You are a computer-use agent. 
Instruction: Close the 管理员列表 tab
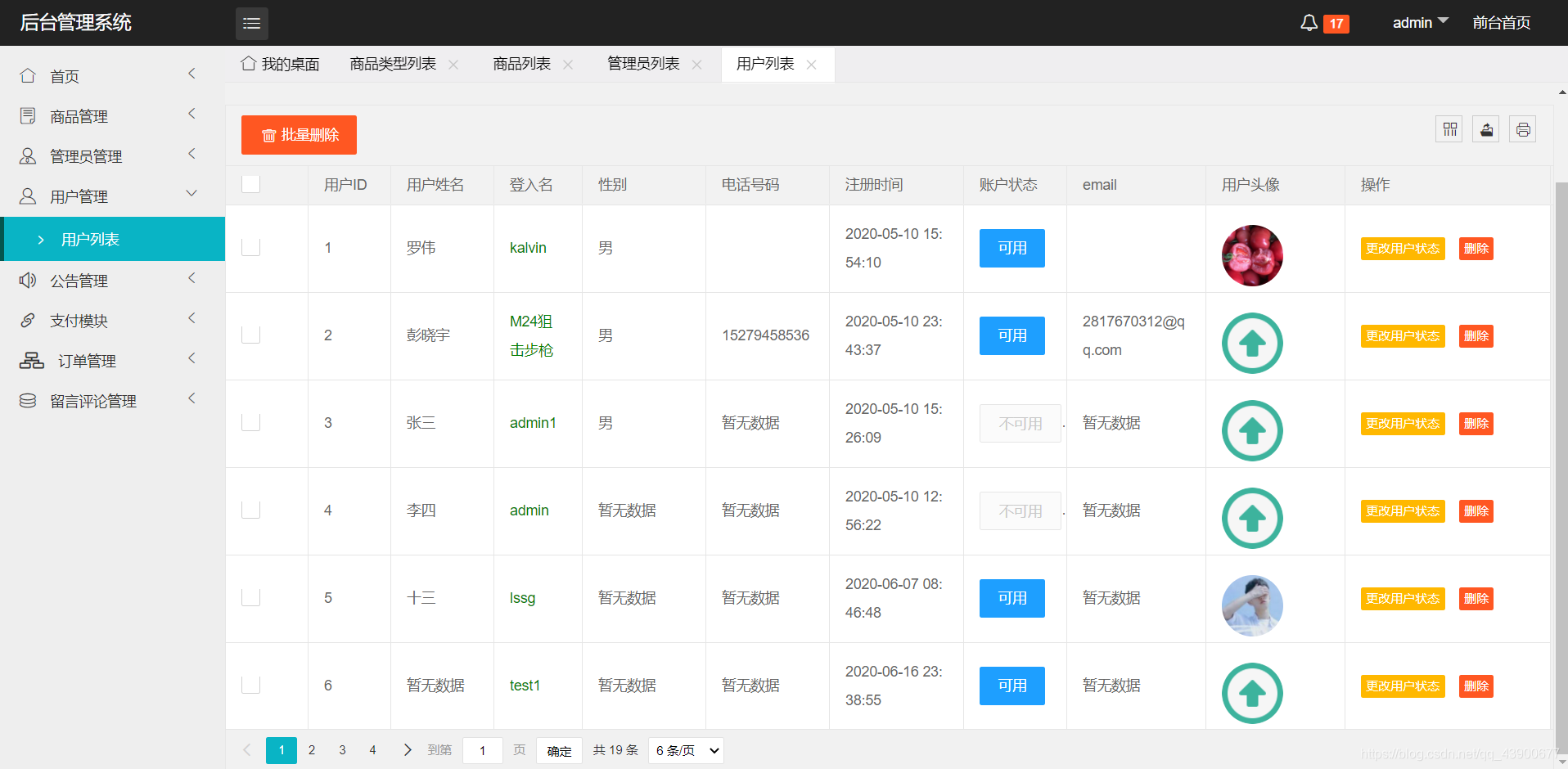click(697, 65)
